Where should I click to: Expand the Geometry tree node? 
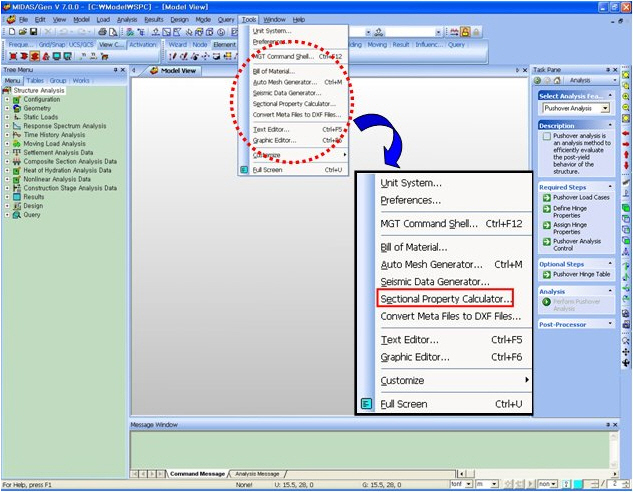pos(7,108)
